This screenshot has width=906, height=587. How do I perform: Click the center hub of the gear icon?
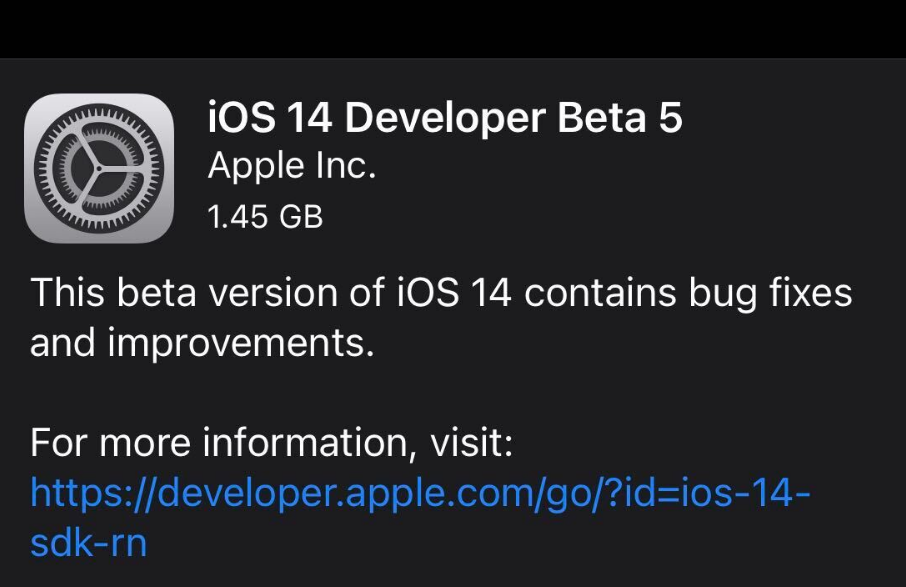pos(99,168)
